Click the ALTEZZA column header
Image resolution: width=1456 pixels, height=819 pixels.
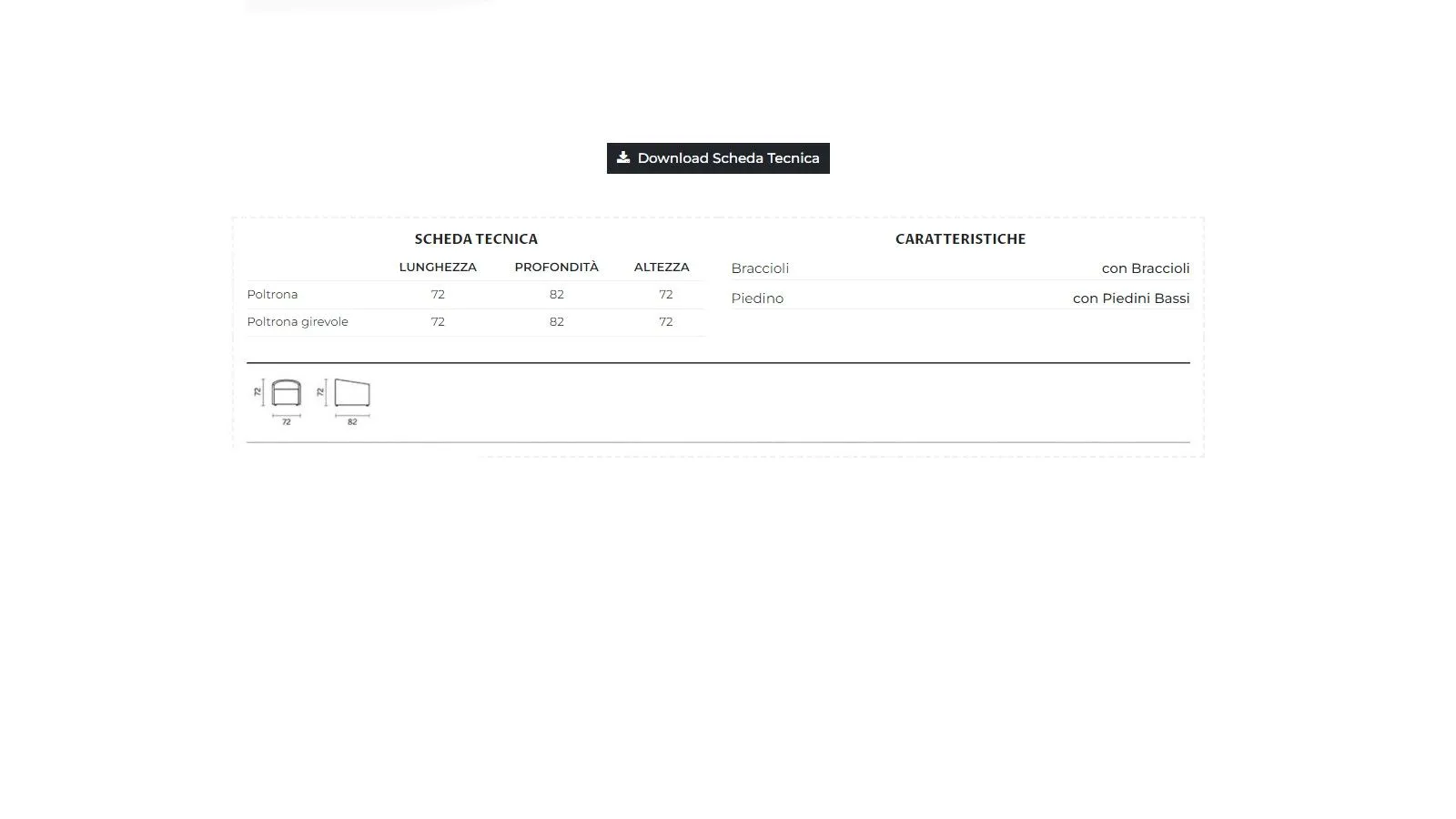pos(662,268)
